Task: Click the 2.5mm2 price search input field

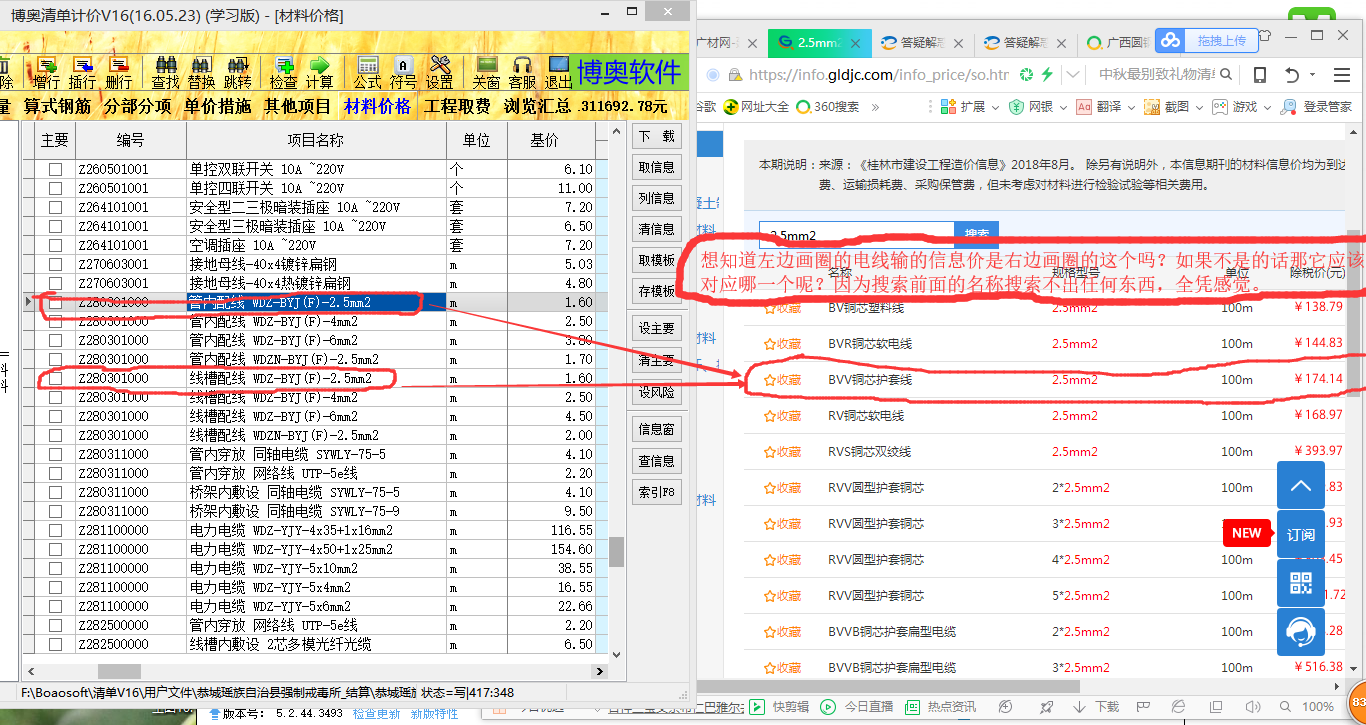Action: [x=856, y=235]
